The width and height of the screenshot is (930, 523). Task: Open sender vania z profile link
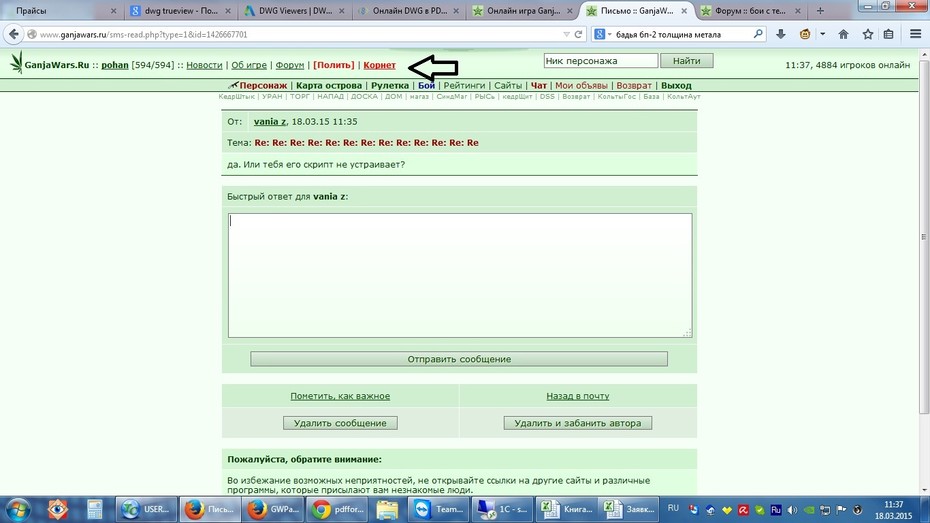(270, 121)
